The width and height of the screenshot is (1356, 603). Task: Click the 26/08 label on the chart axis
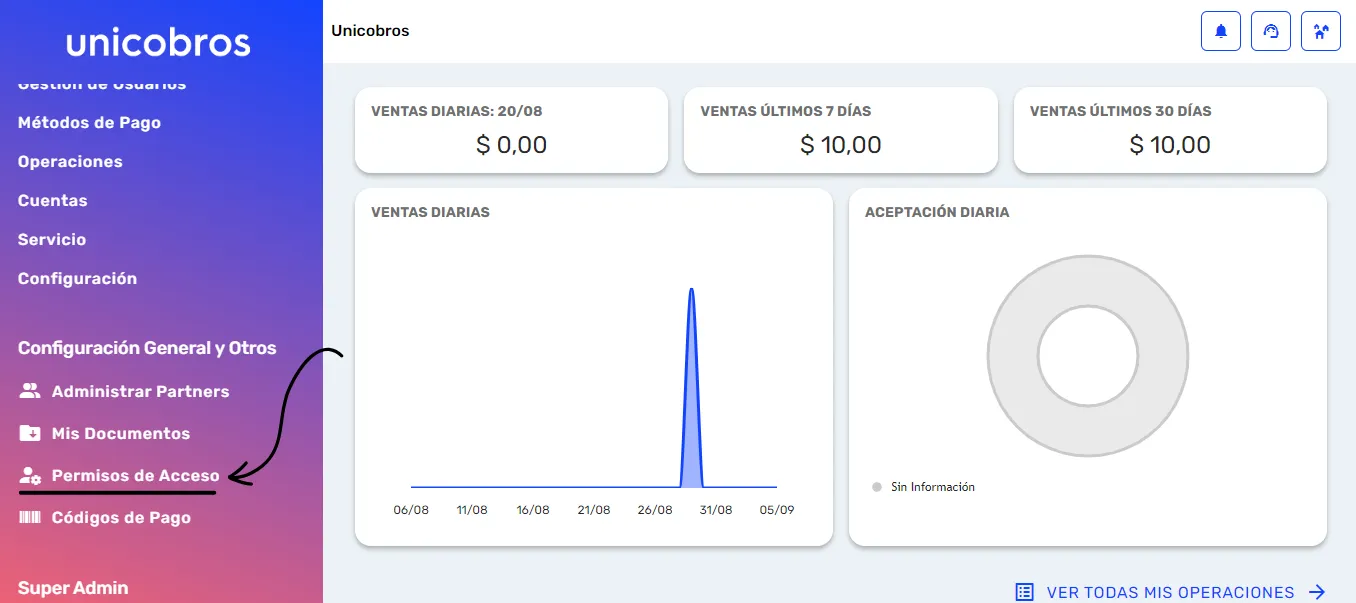(x=655, y=509)
